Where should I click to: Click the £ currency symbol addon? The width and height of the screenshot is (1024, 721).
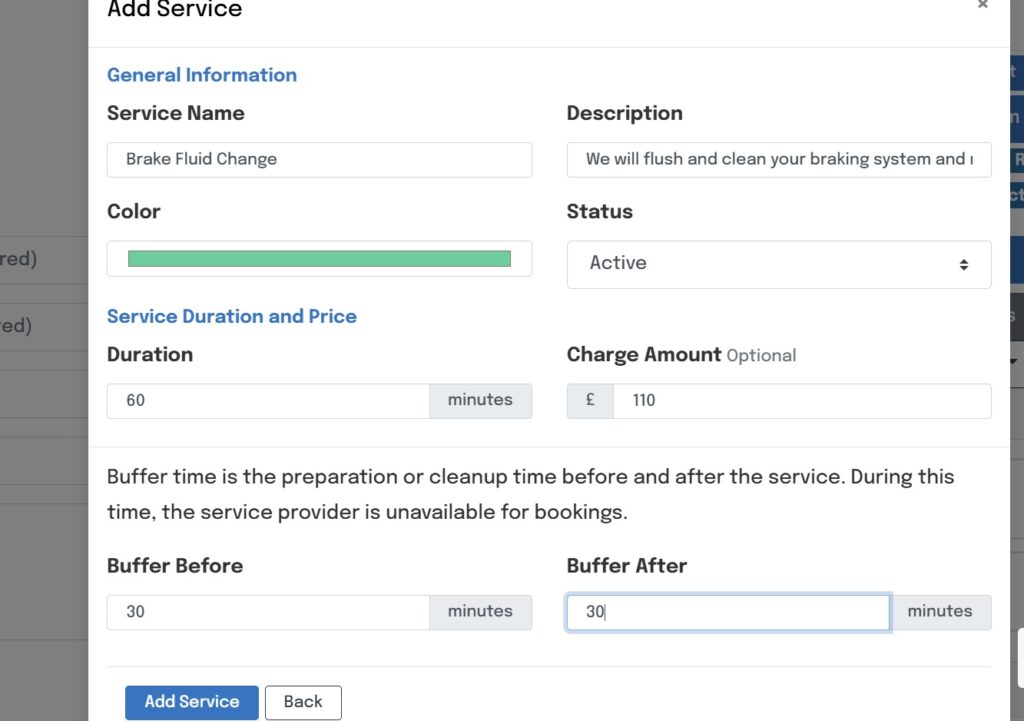(x=590, y=400)
